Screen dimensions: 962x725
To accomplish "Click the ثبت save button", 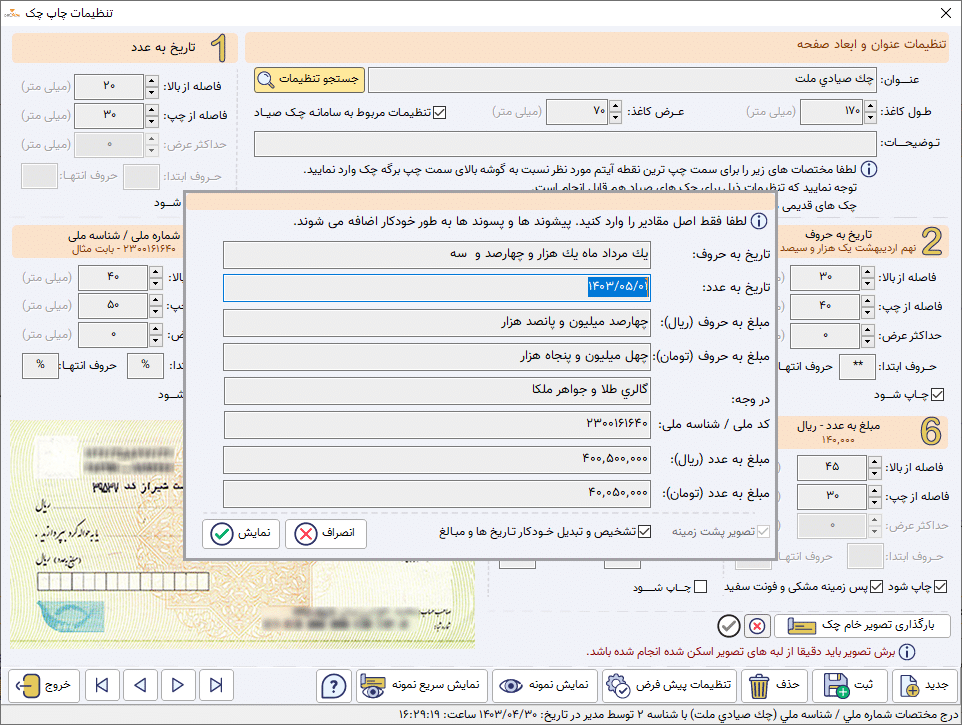I will pos(849,685).
